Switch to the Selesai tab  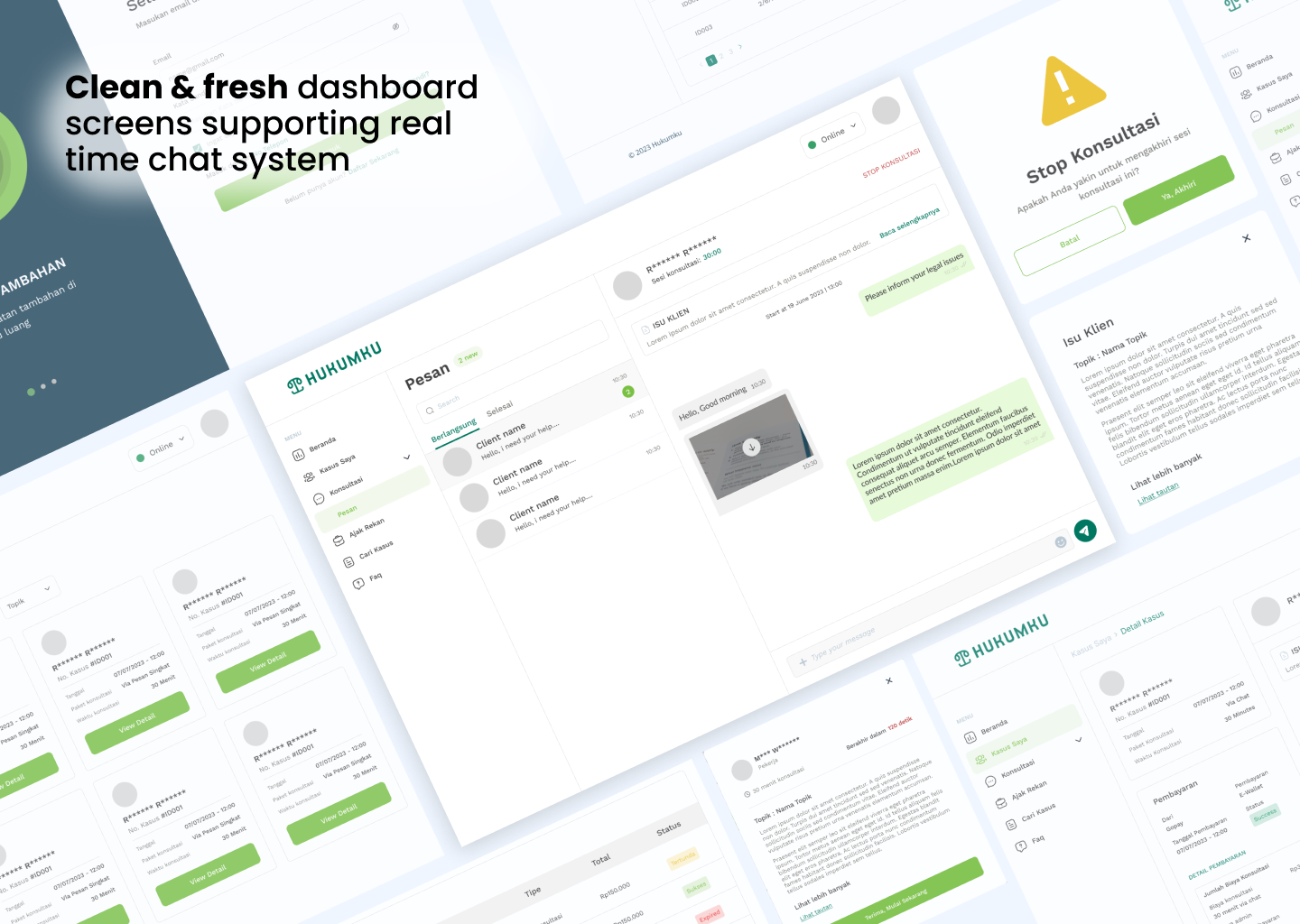point(499,409)
